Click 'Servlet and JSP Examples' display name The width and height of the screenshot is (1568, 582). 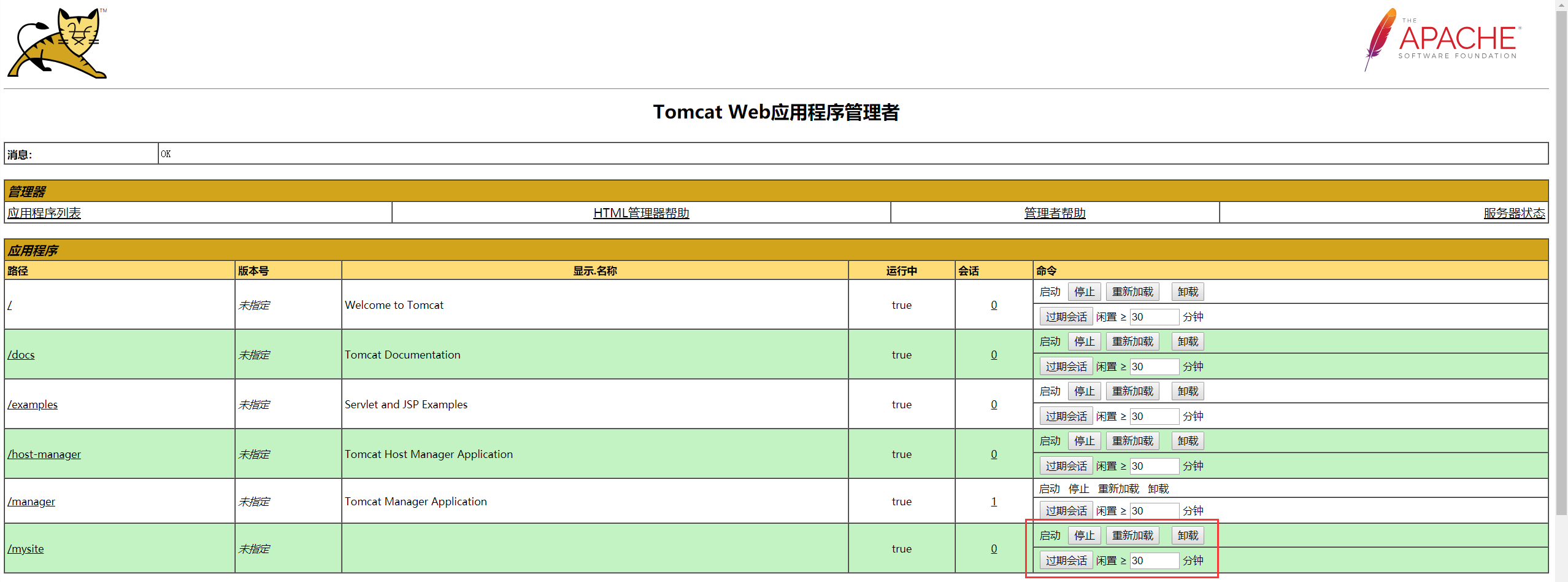point(406,405)
